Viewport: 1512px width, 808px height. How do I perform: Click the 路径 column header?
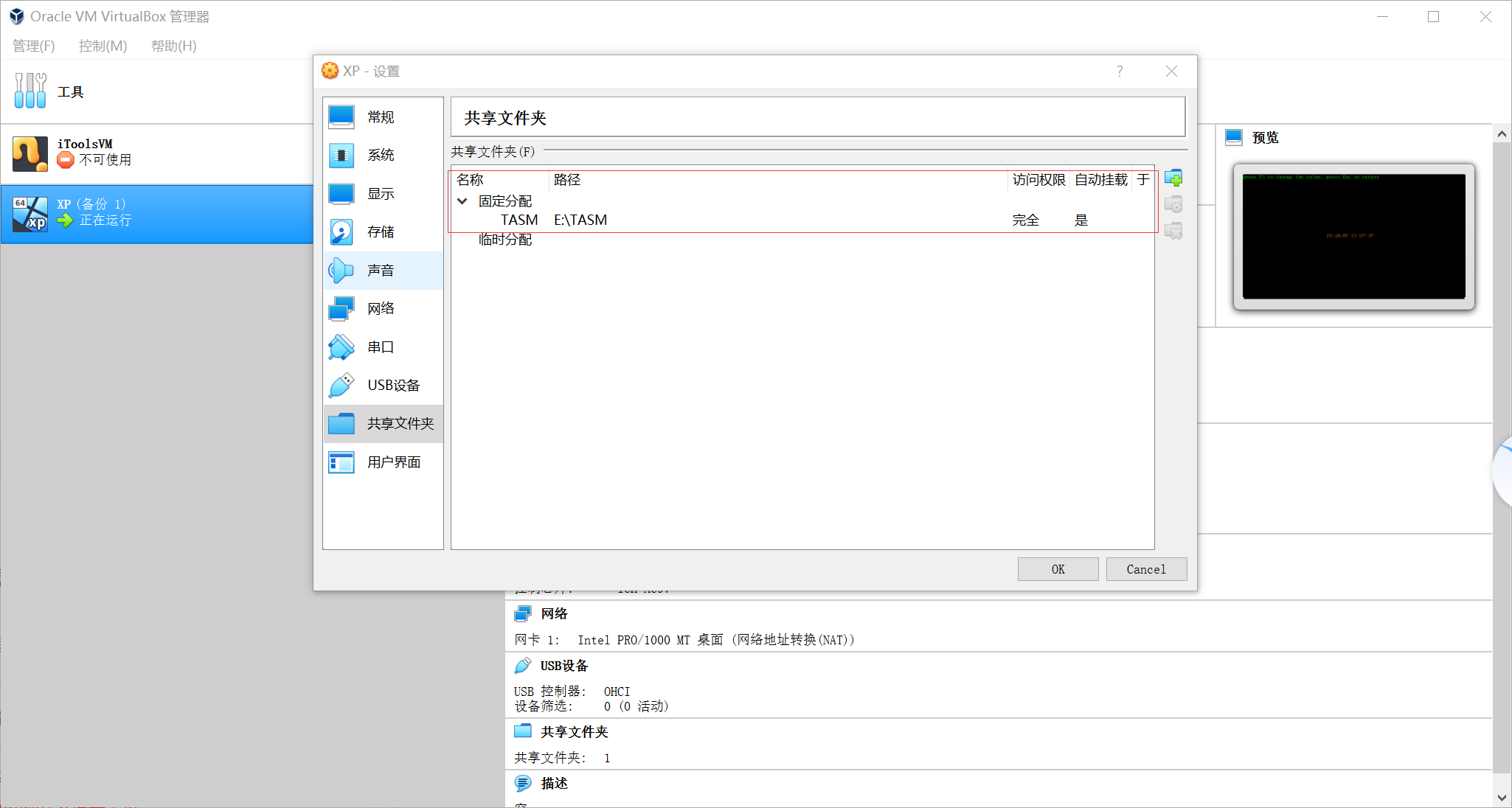[x=778, y=180]
